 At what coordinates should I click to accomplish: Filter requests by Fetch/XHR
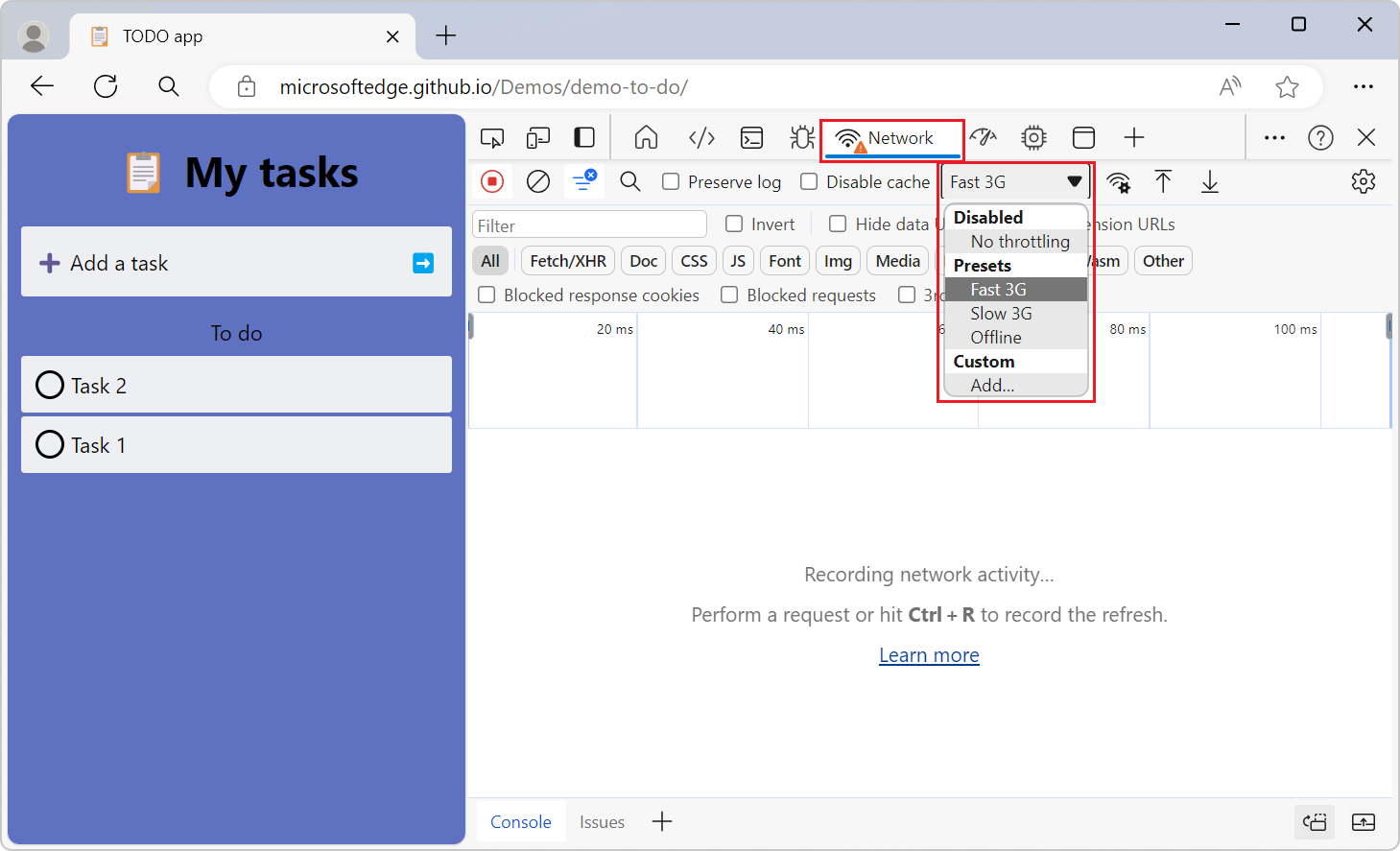[x=568, y=261]
